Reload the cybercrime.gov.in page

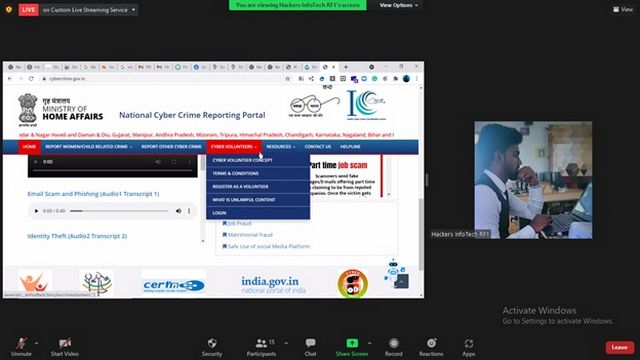[x=31, y=78]
